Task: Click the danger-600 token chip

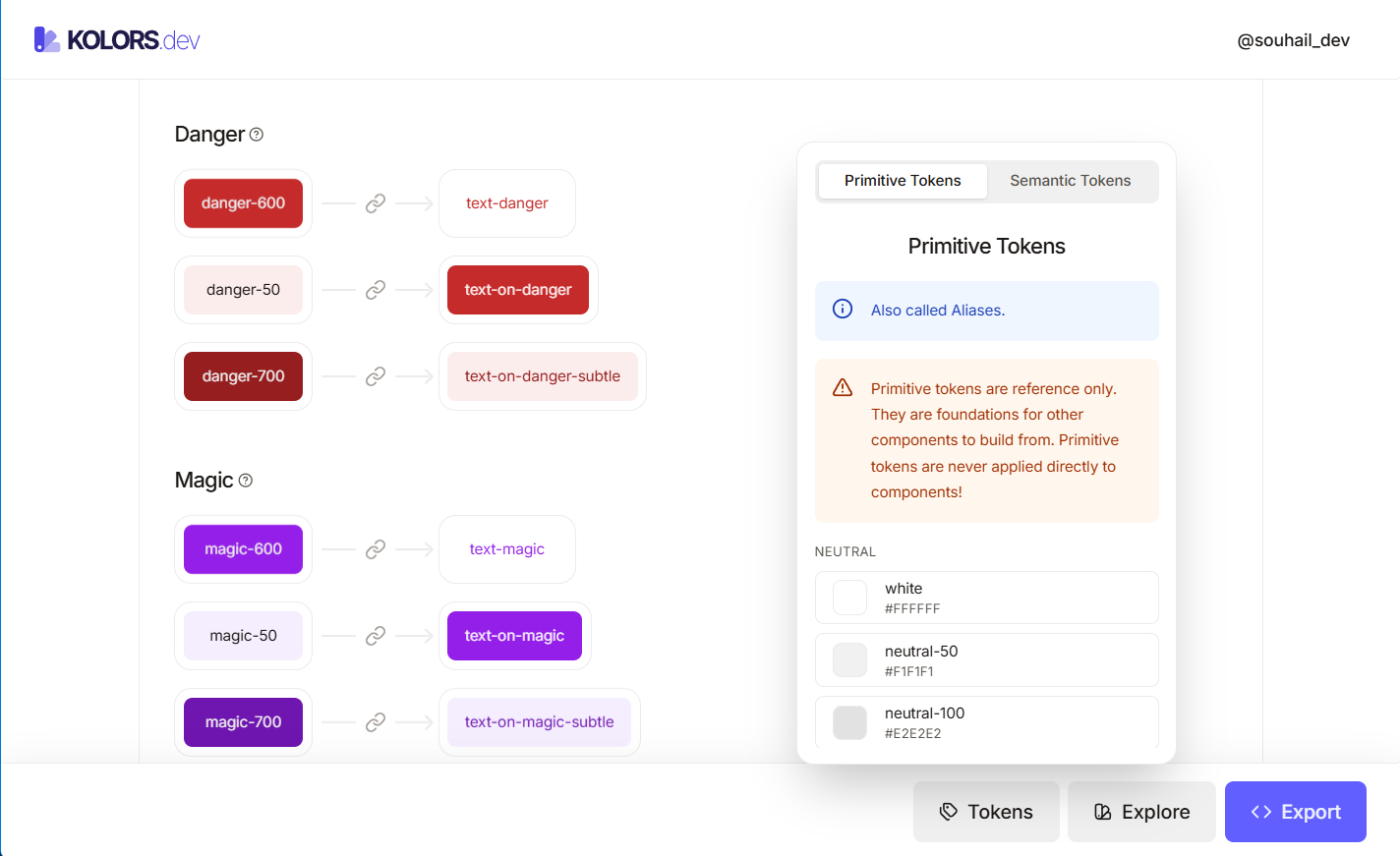Action: tap(243, 202)
